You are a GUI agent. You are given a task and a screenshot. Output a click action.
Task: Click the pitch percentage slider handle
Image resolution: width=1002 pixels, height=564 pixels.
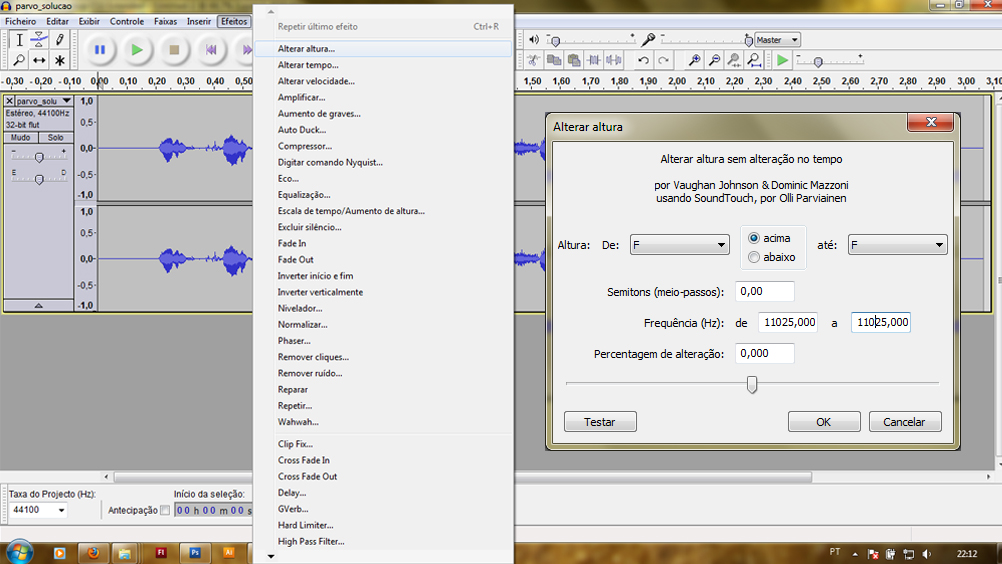[x=752, y=384]
